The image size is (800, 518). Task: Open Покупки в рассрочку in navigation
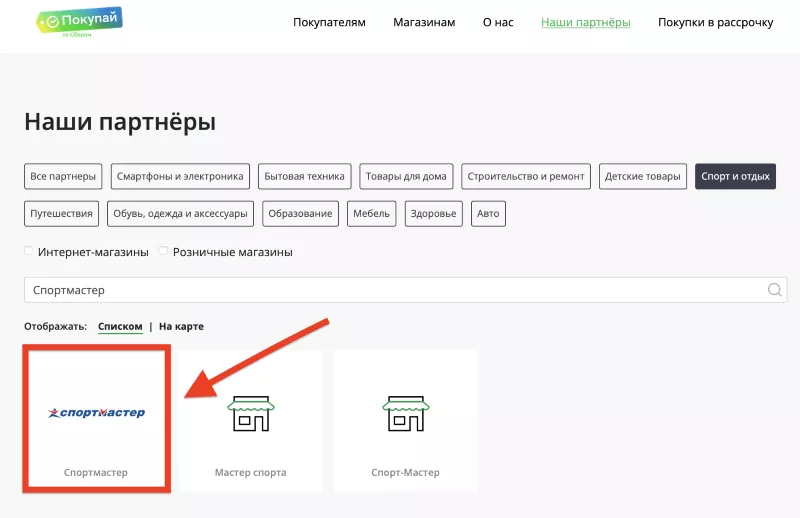[715, 22]
